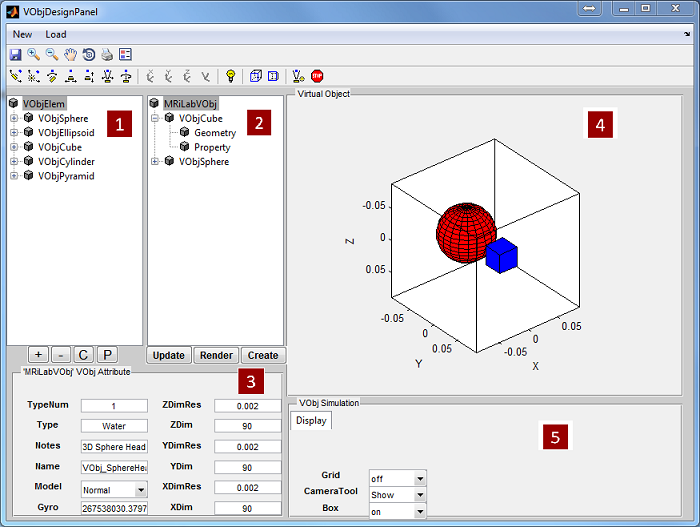Click the Save figure icon
700x527 pixels.
click(x=16, y=54)
